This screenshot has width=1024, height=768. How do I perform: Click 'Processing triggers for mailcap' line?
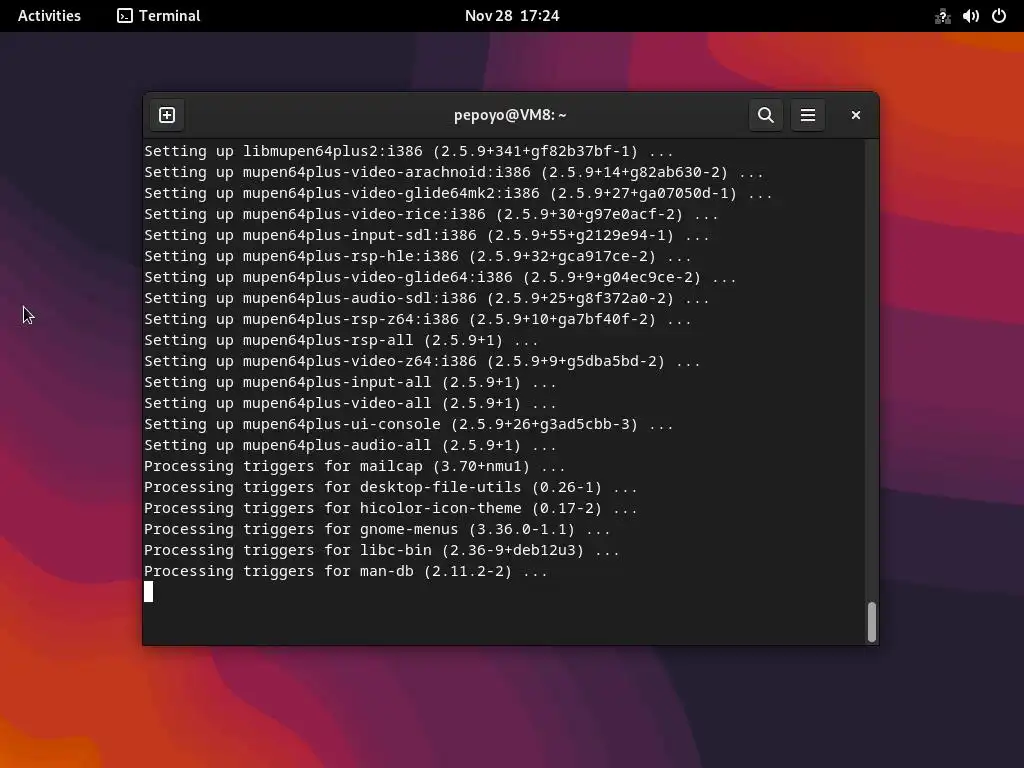point(355,466)
